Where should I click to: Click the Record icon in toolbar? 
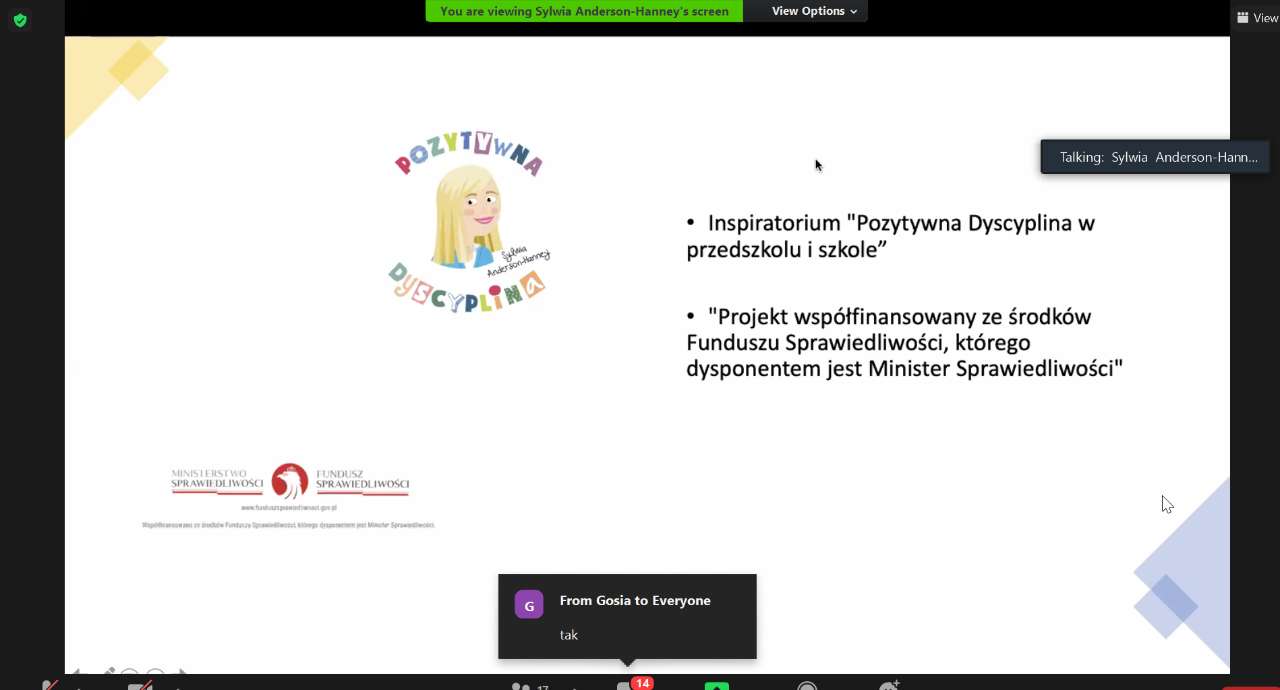(807, 686)
